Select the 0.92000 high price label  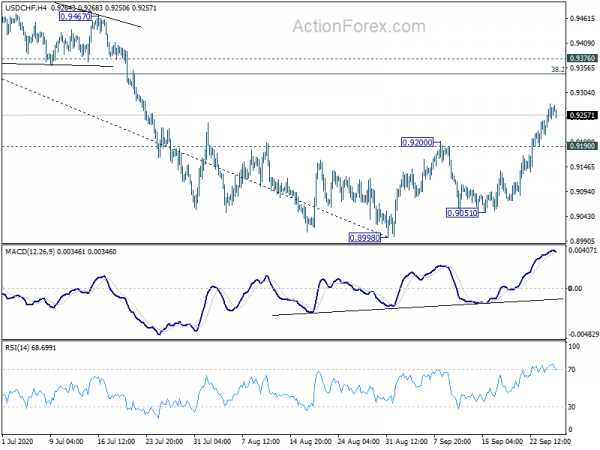[417, 142]
